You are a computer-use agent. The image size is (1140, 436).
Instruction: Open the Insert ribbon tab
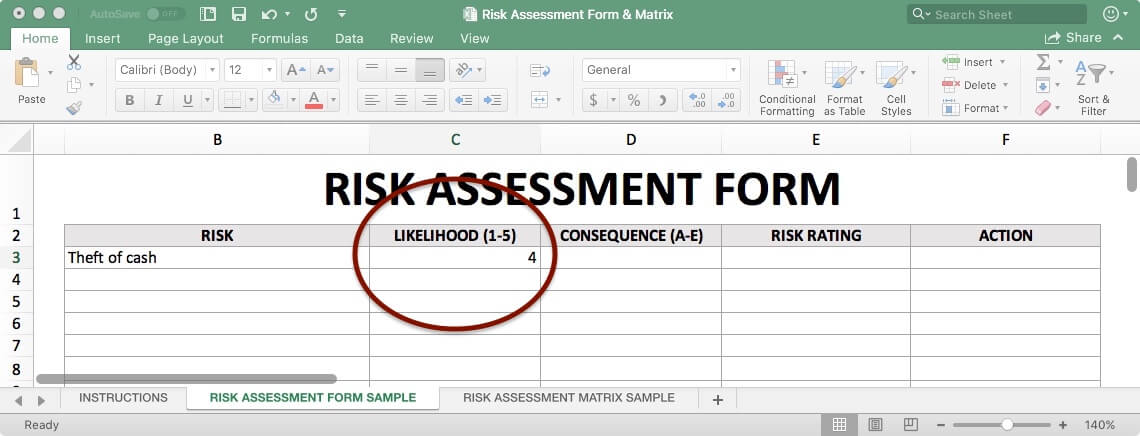(x=103, y=39)
